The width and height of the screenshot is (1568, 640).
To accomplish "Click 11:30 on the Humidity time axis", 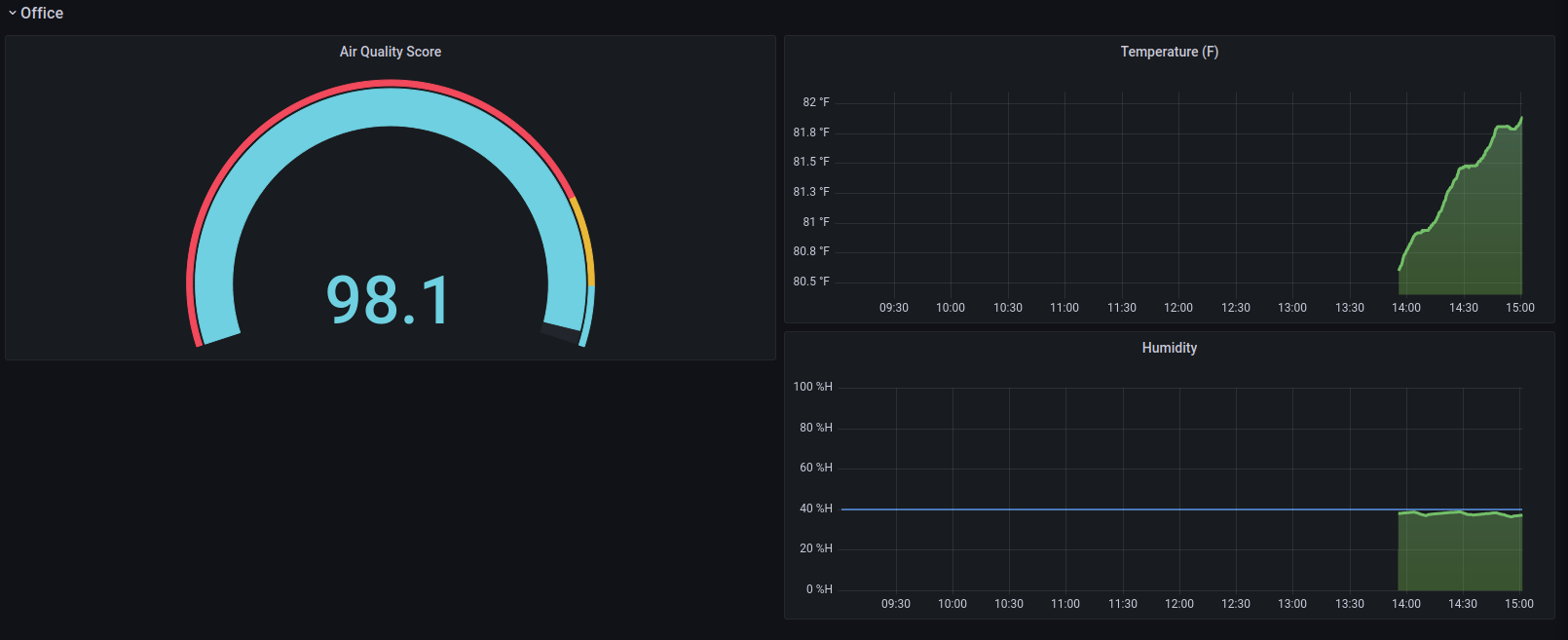I will pyautogui.click(x=1123, y=604).
